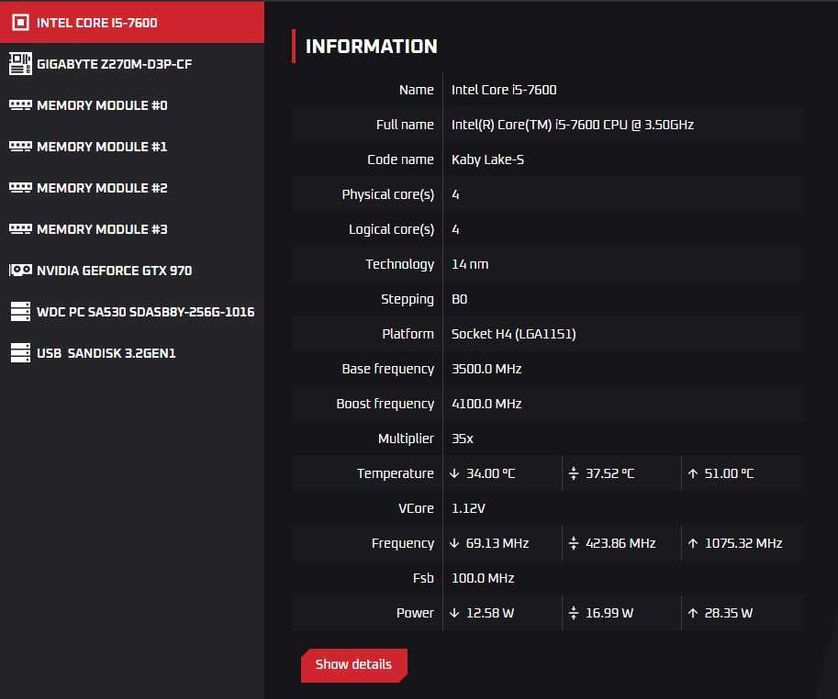Click the Information section heading
838x699 pixels.
[371, 46]
